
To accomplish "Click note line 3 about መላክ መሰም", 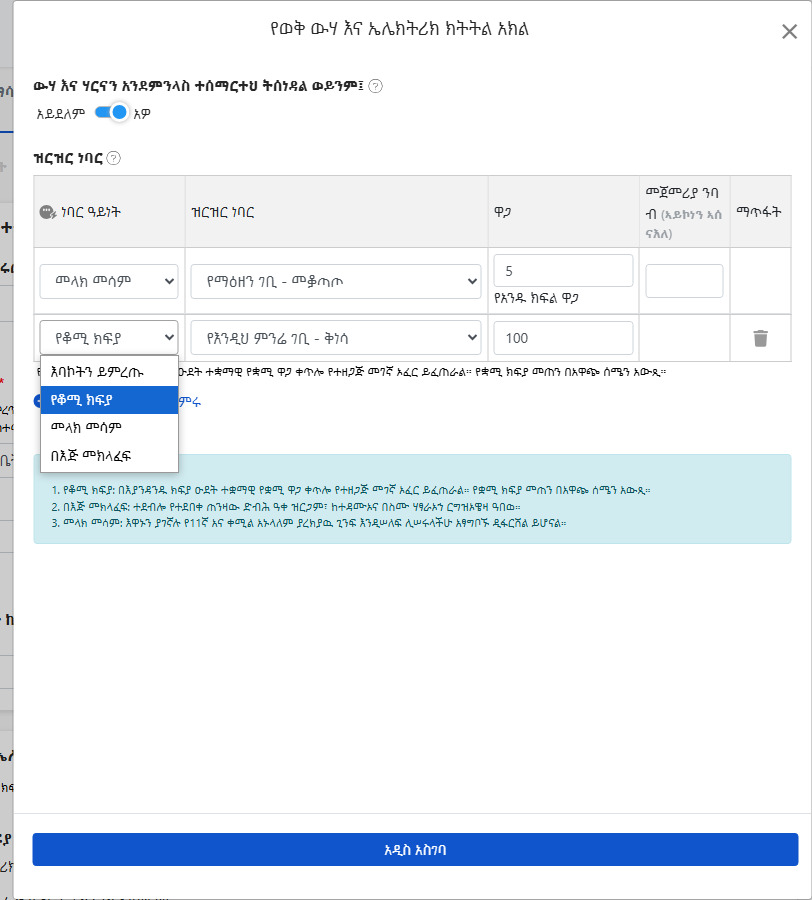I will point(309,523).
